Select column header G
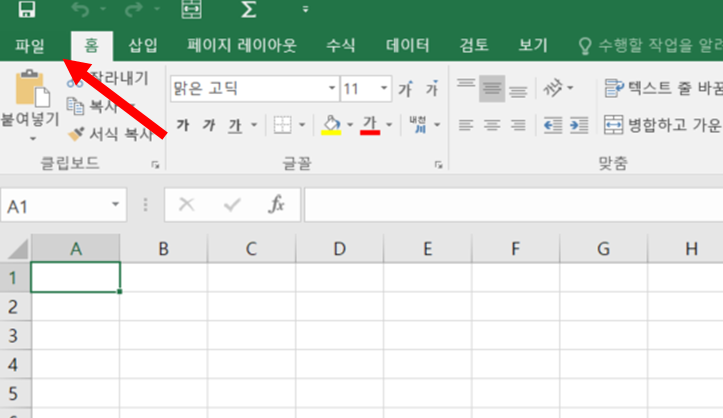 (x=603, y=249)
